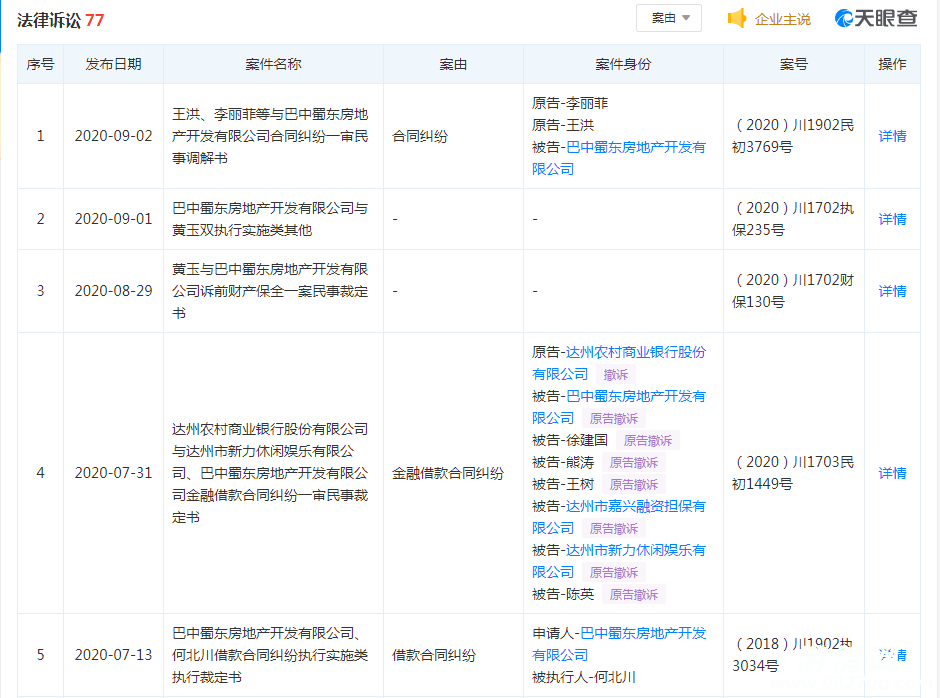Click the 法律诉讼 77 section heading
The height and width of the screenshot is (698, 940).
61,20
